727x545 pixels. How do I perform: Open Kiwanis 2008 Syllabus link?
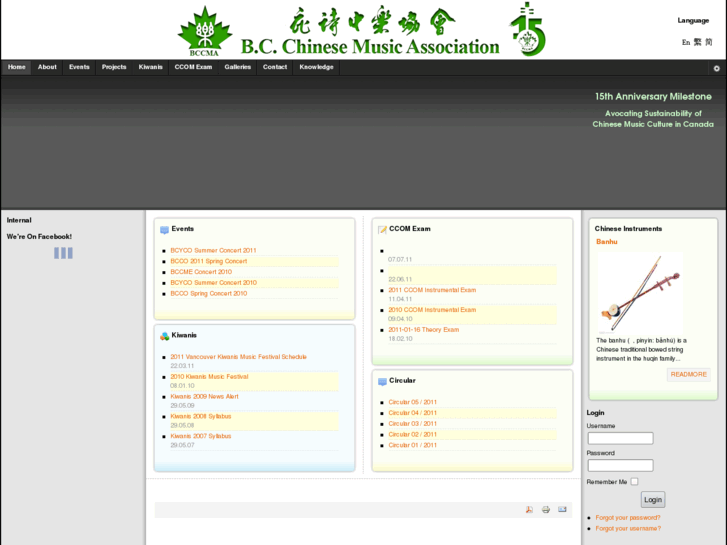coord(201,417)
